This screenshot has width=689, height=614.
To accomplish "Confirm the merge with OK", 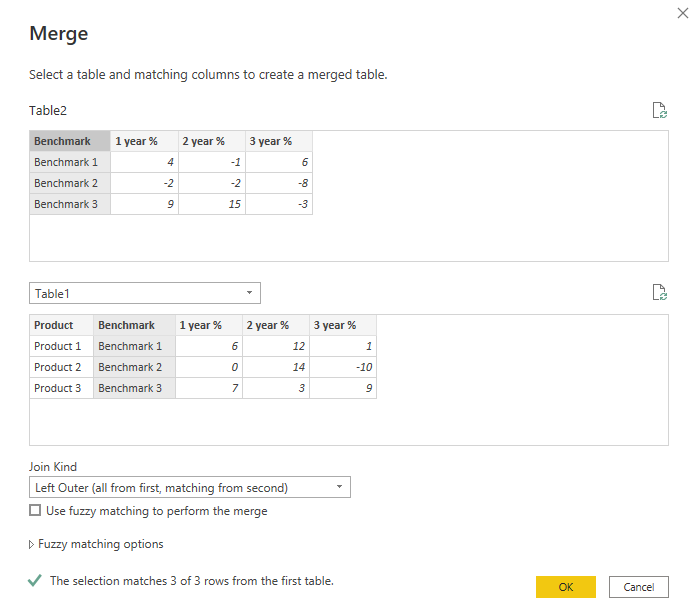I will [566, 587].
